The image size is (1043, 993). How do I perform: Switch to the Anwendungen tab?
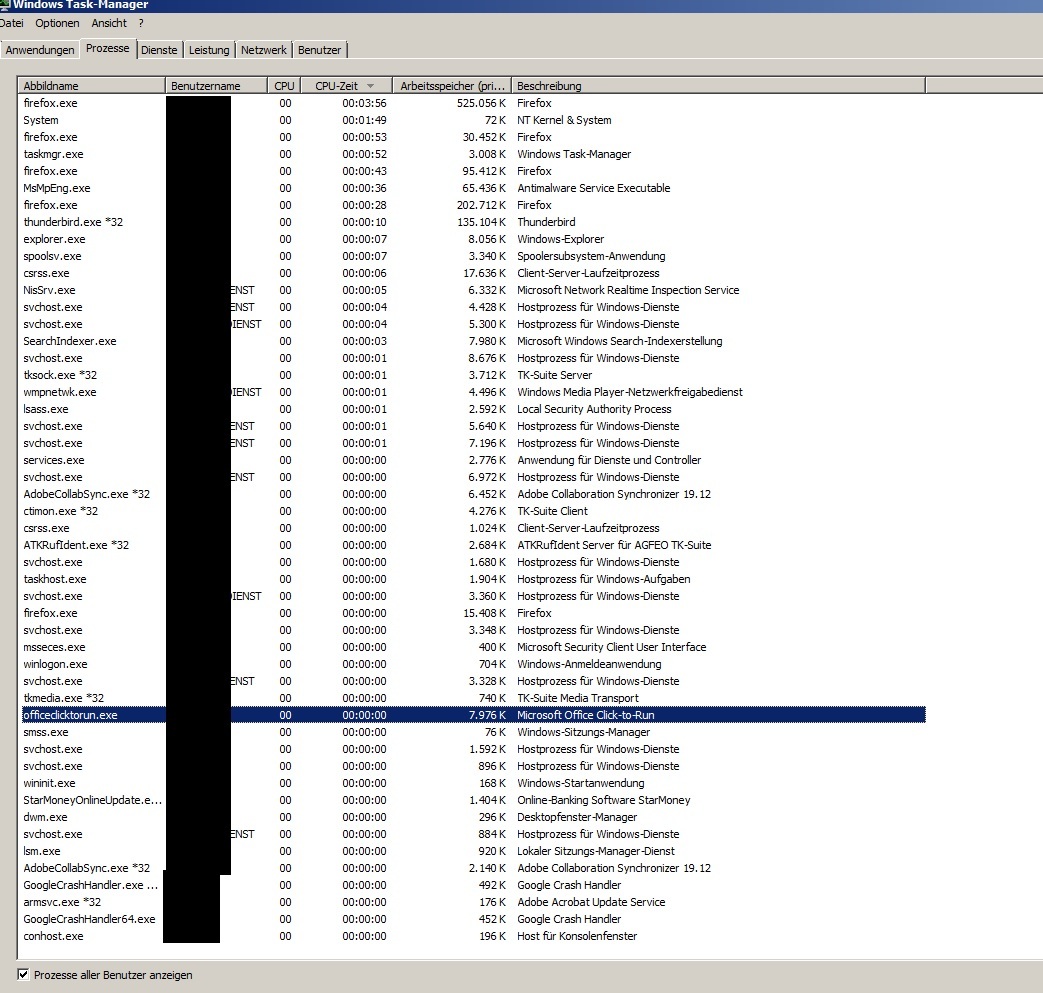coord(40,50)
